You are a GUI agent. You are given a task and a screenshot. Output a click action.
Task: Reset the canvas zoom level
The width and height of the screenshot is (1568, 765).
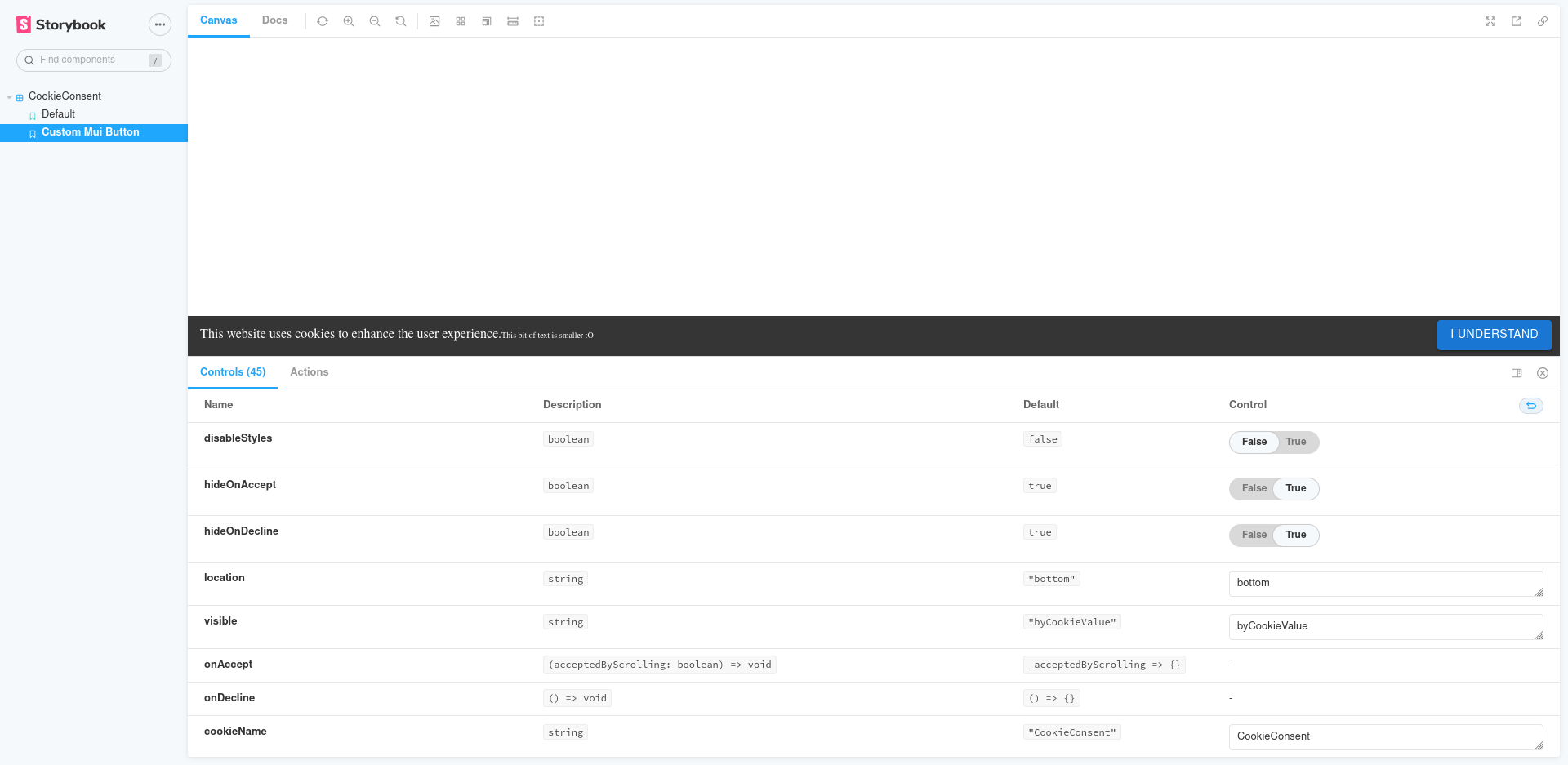point(401,21)
